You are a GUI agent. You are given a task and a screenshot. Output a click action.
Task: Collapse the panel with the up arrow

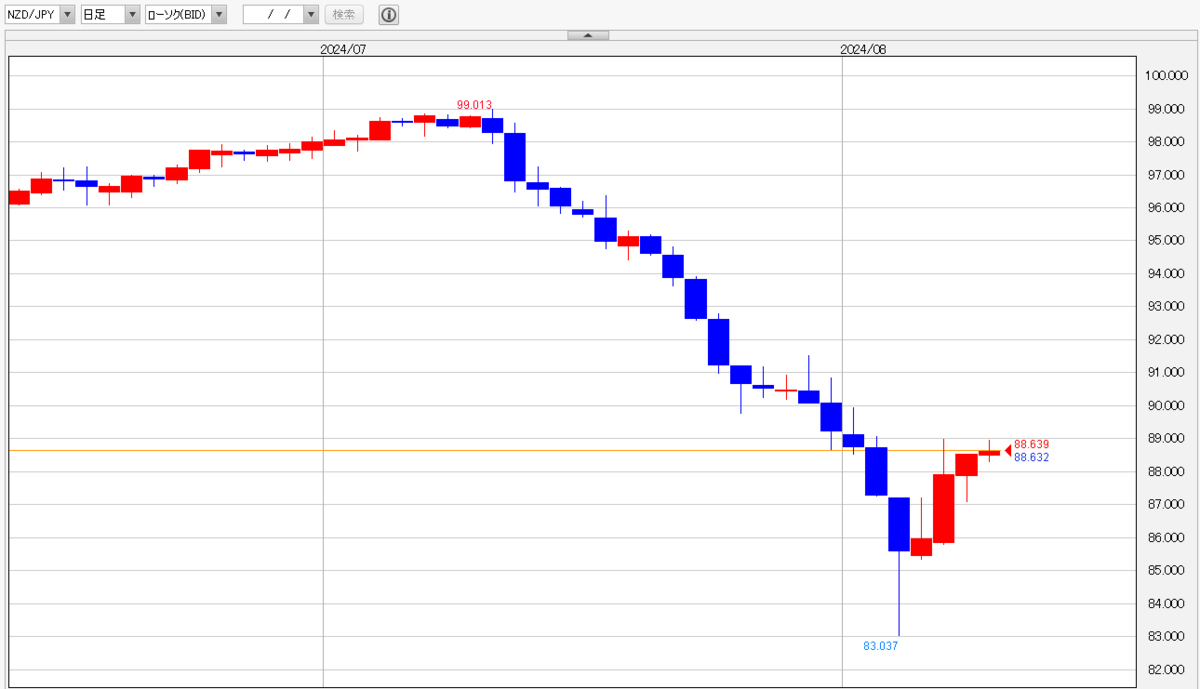tap(588, 35)
